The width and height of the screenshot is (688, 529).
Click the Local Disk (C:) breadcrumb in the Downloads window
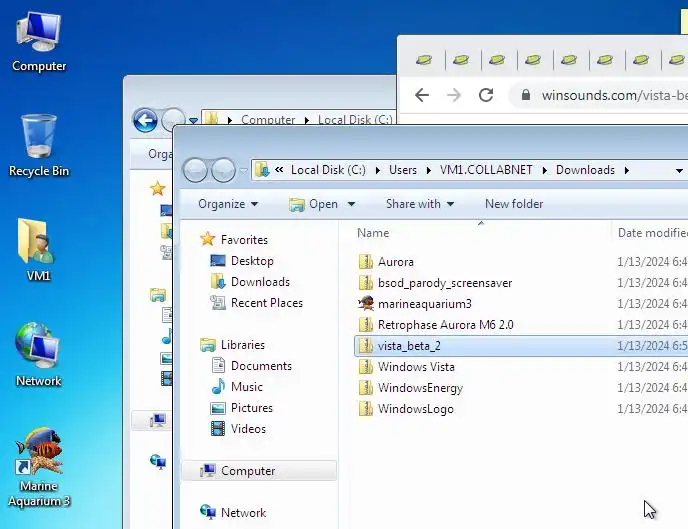(x=328, y=170)
